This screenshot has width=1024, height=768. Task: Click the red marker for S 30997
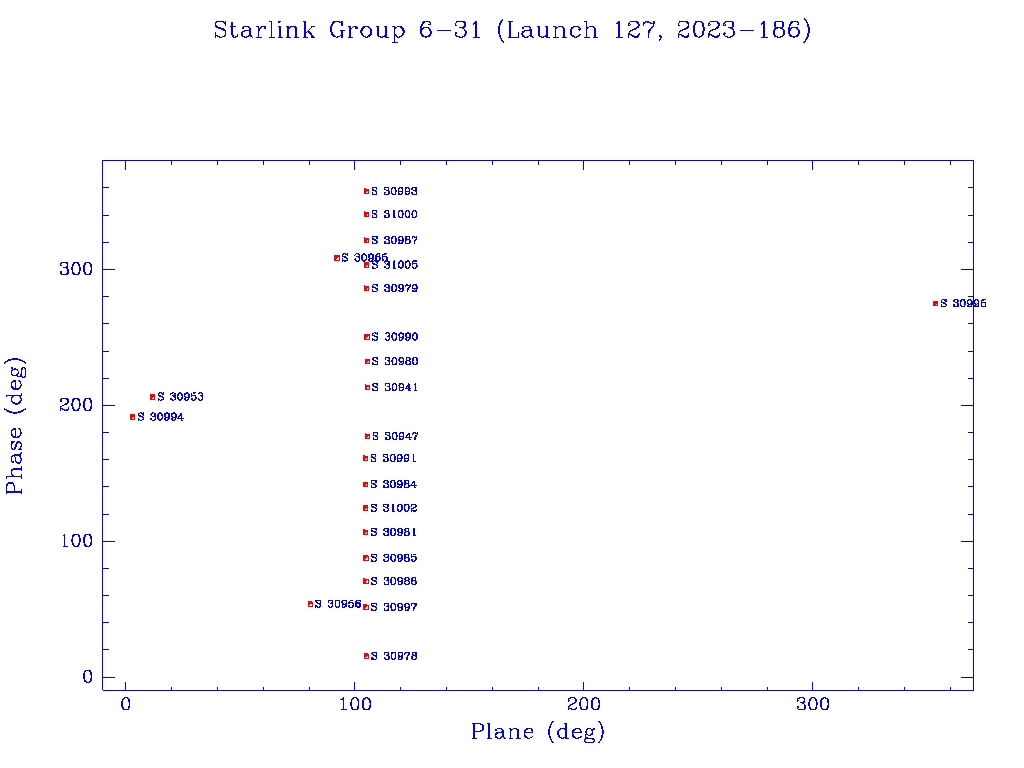[366, 607]
